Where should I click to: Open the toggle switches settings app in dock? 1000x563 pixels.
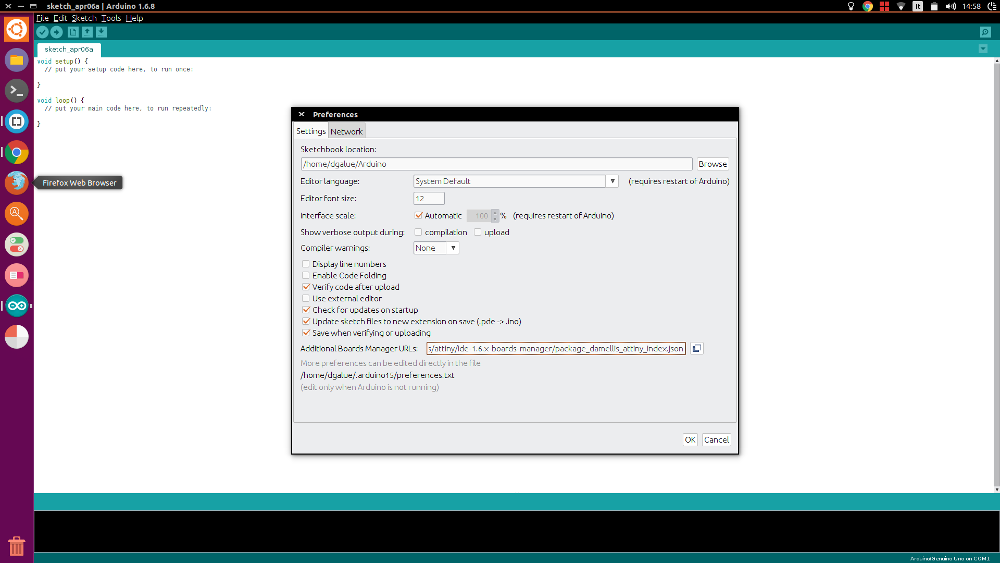17,244
